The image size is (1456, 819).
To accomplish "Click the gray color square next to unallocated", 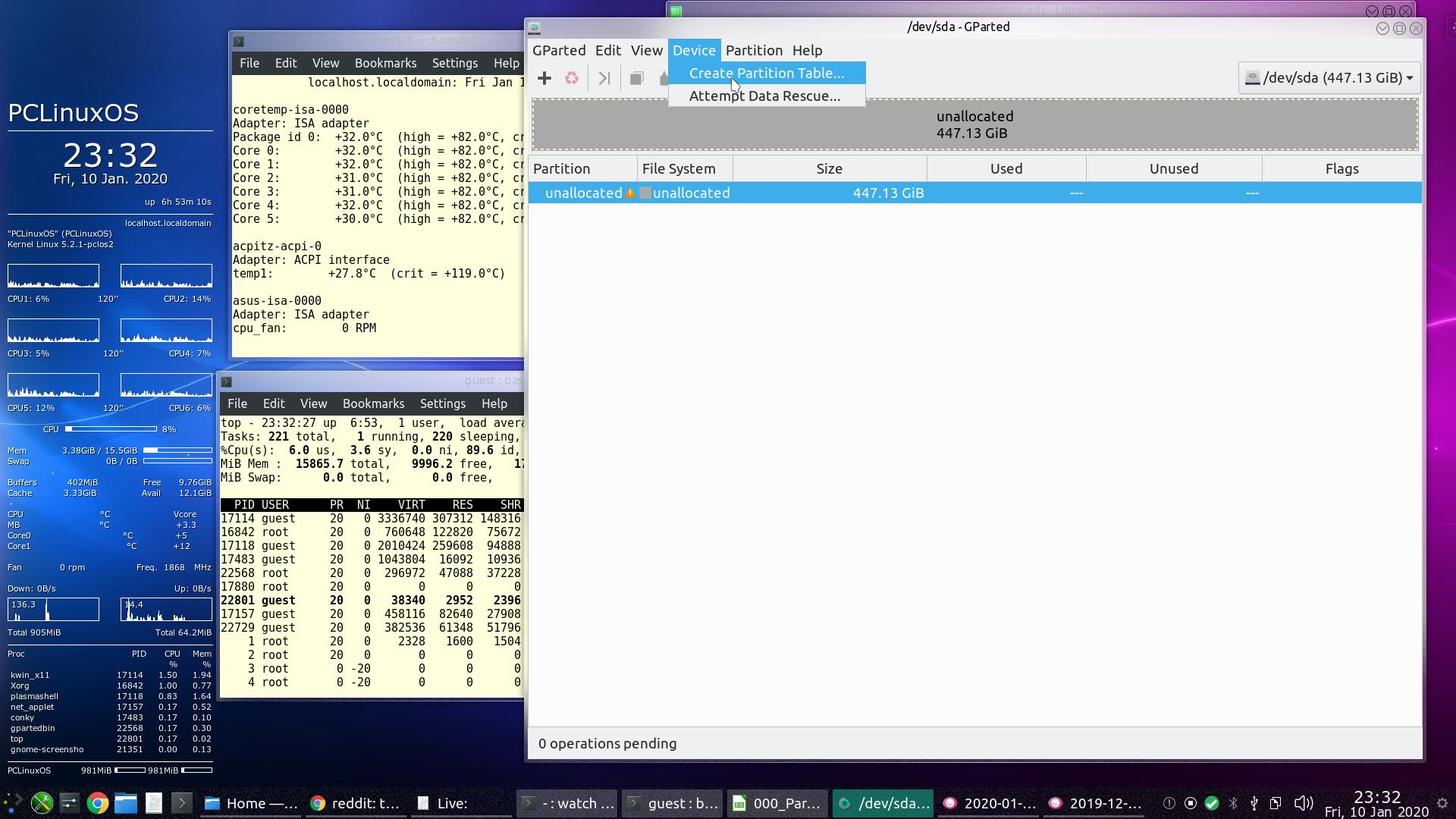I will point(645,193).
